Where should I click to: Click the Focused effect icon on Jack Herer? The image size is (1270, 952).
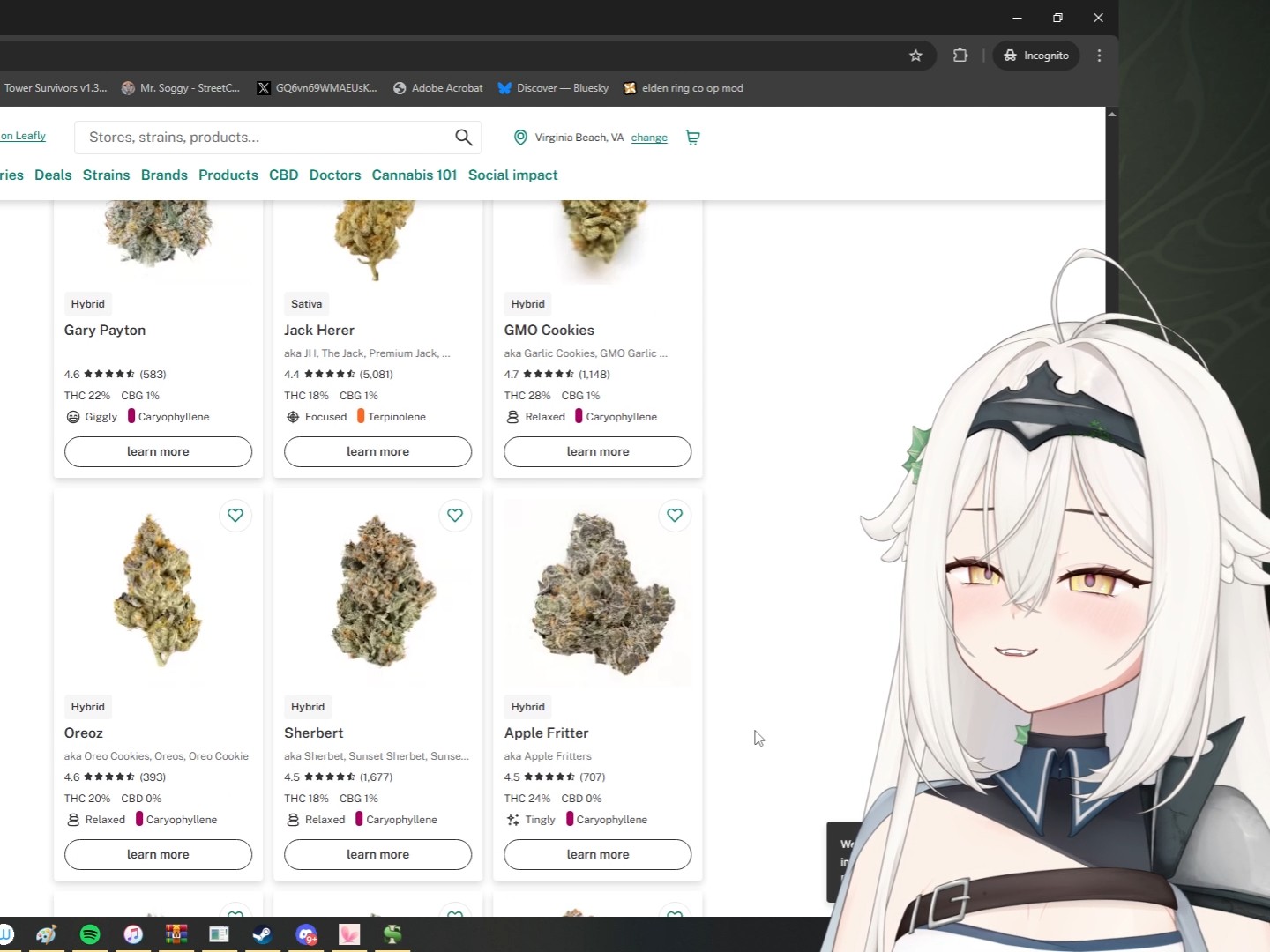[293, 417]
